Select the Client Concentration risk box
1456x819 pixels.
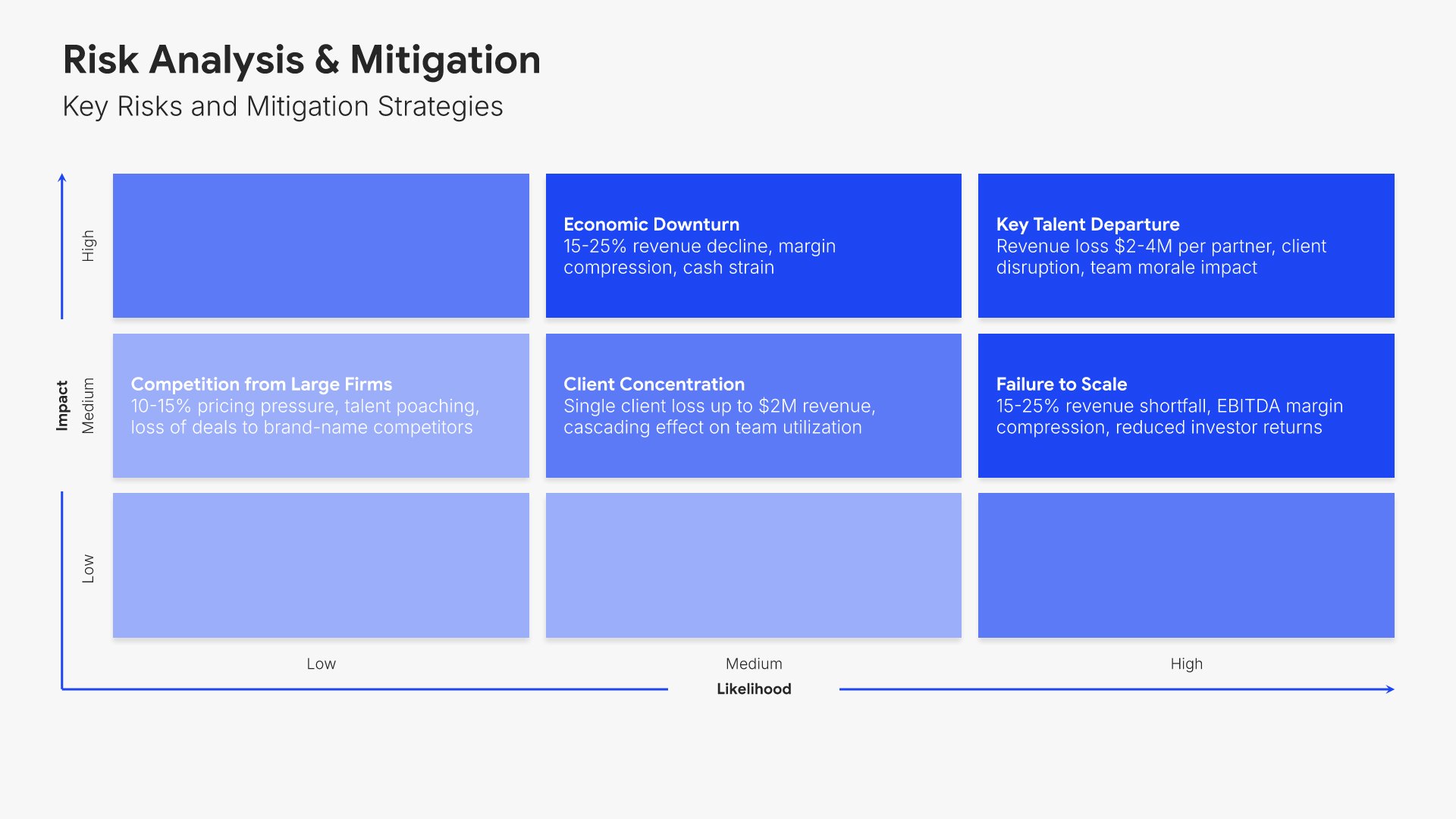753,406
